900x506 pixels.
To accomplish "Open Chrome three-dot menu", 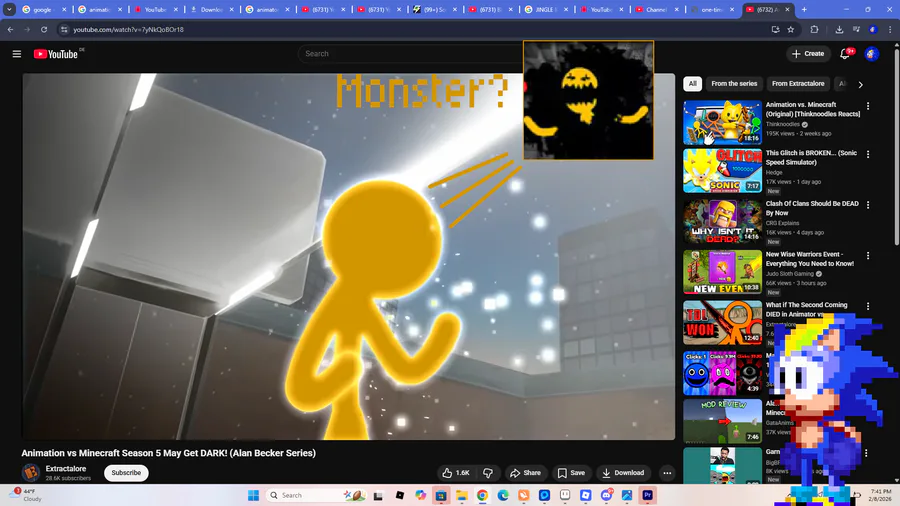I will (x=890, y=29).
